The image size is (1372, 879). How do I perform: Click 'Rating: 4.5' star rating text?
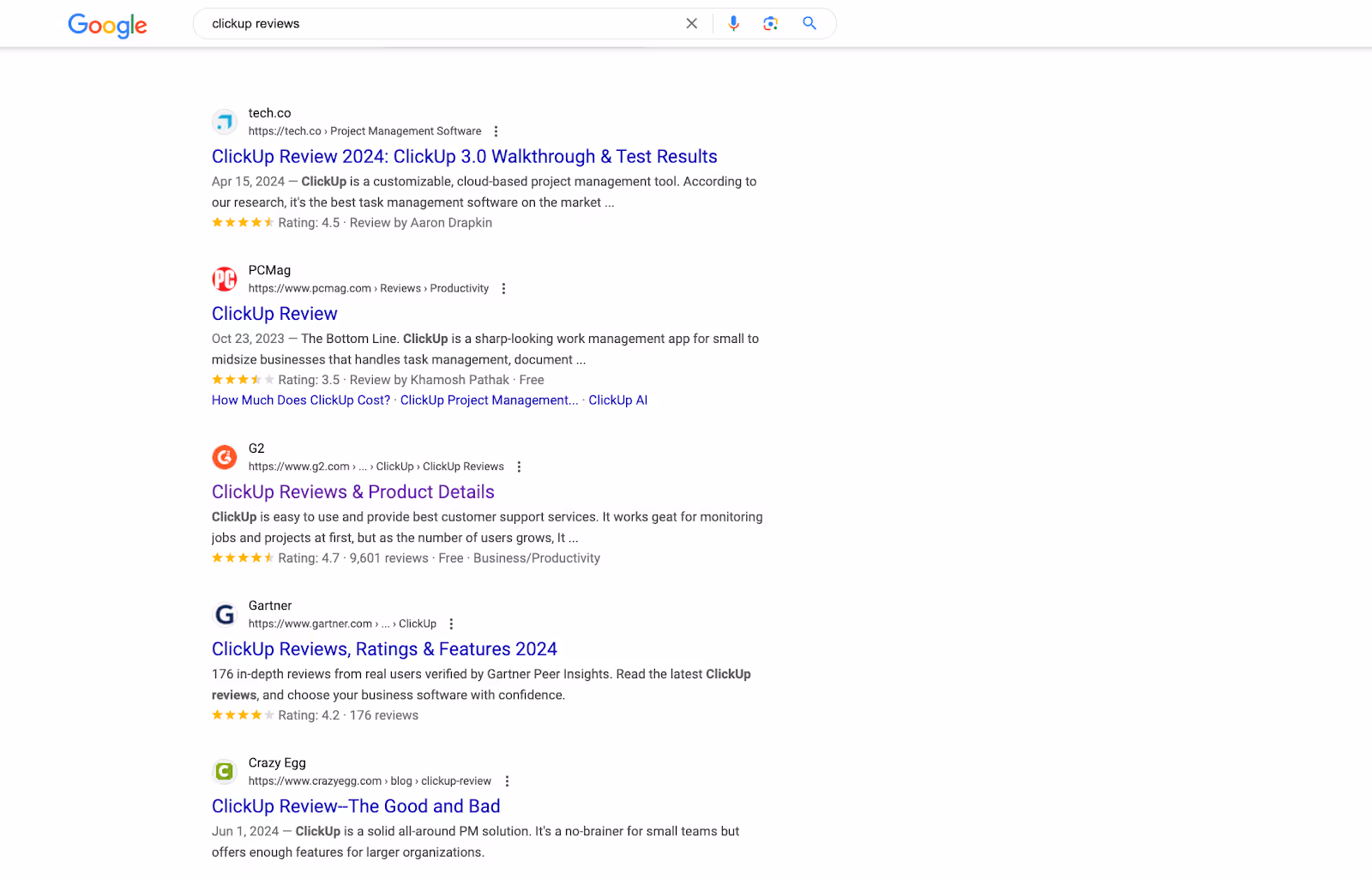pyautogui.click(x=309, y=223)
